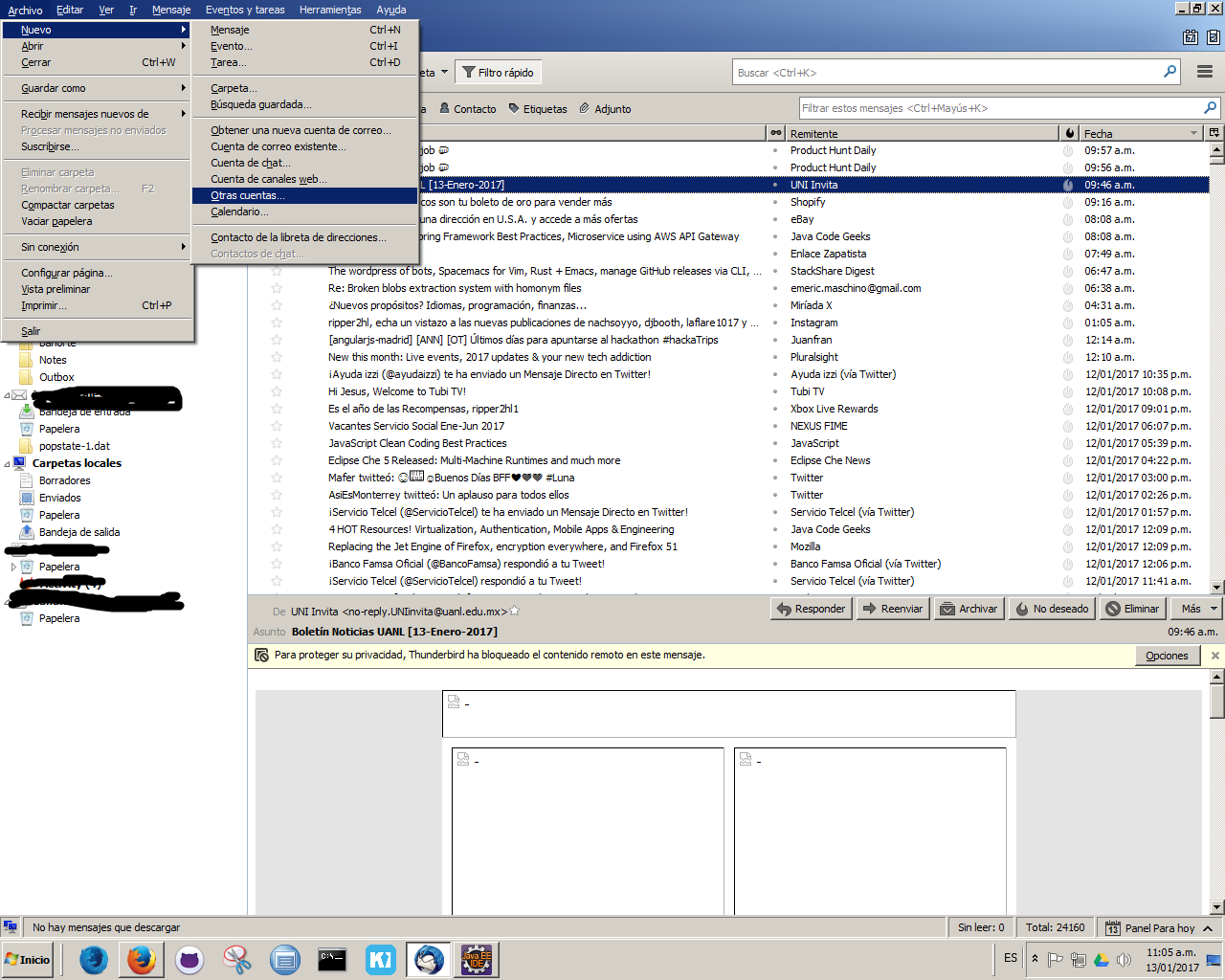The height and width of the screenshot is (980, 1225).
Task: Toggle junk status on eBay message
Action: 1068,219
